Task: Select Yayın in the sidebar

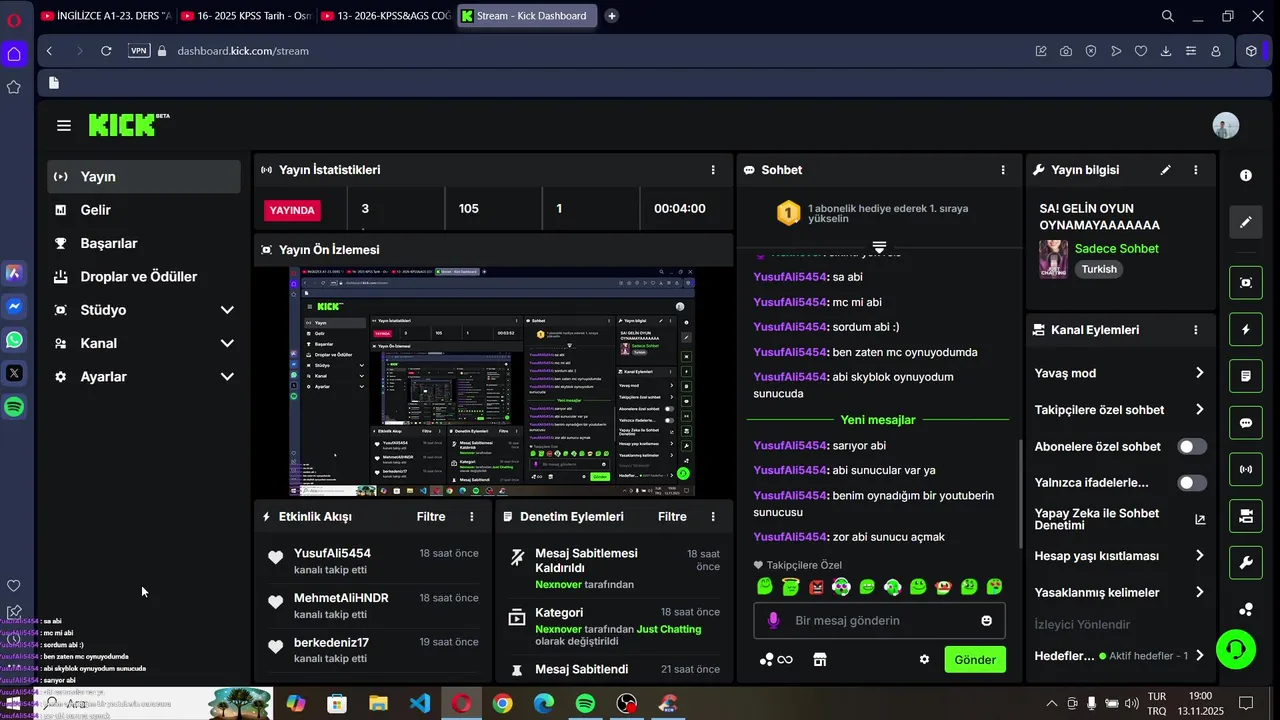Action: (x=144, y=177)
